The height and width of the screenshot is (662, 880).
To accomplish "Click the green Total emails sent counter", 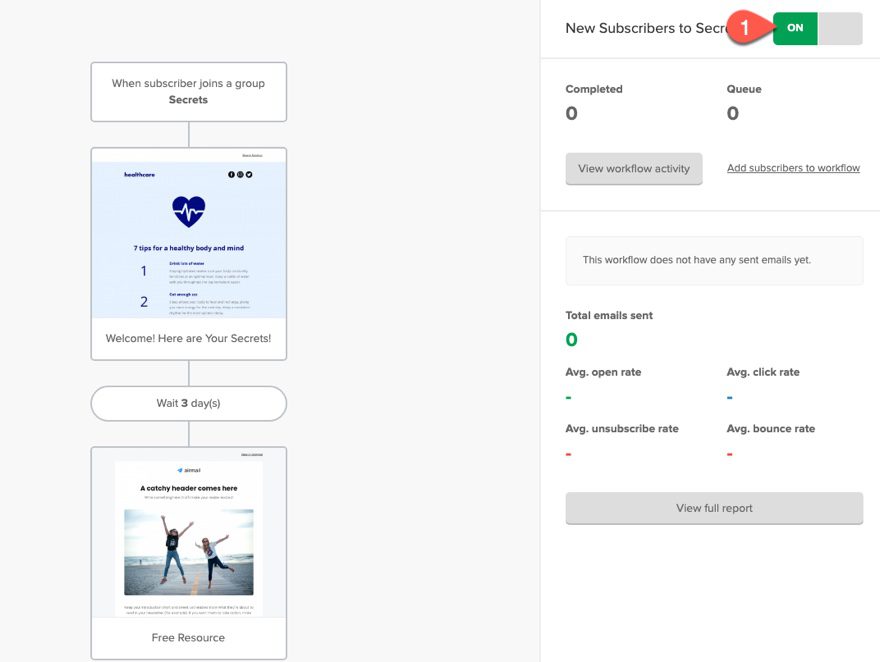I will (570, 339).
